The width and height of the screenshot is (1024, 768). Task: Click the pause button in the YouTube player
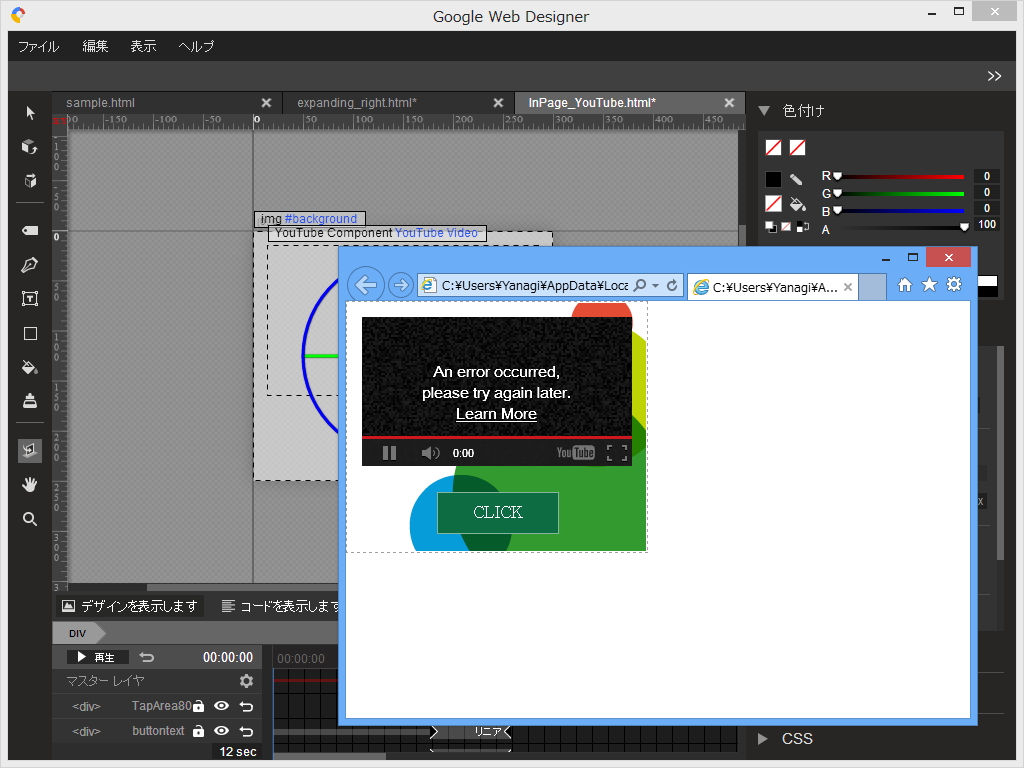[389, 453]
